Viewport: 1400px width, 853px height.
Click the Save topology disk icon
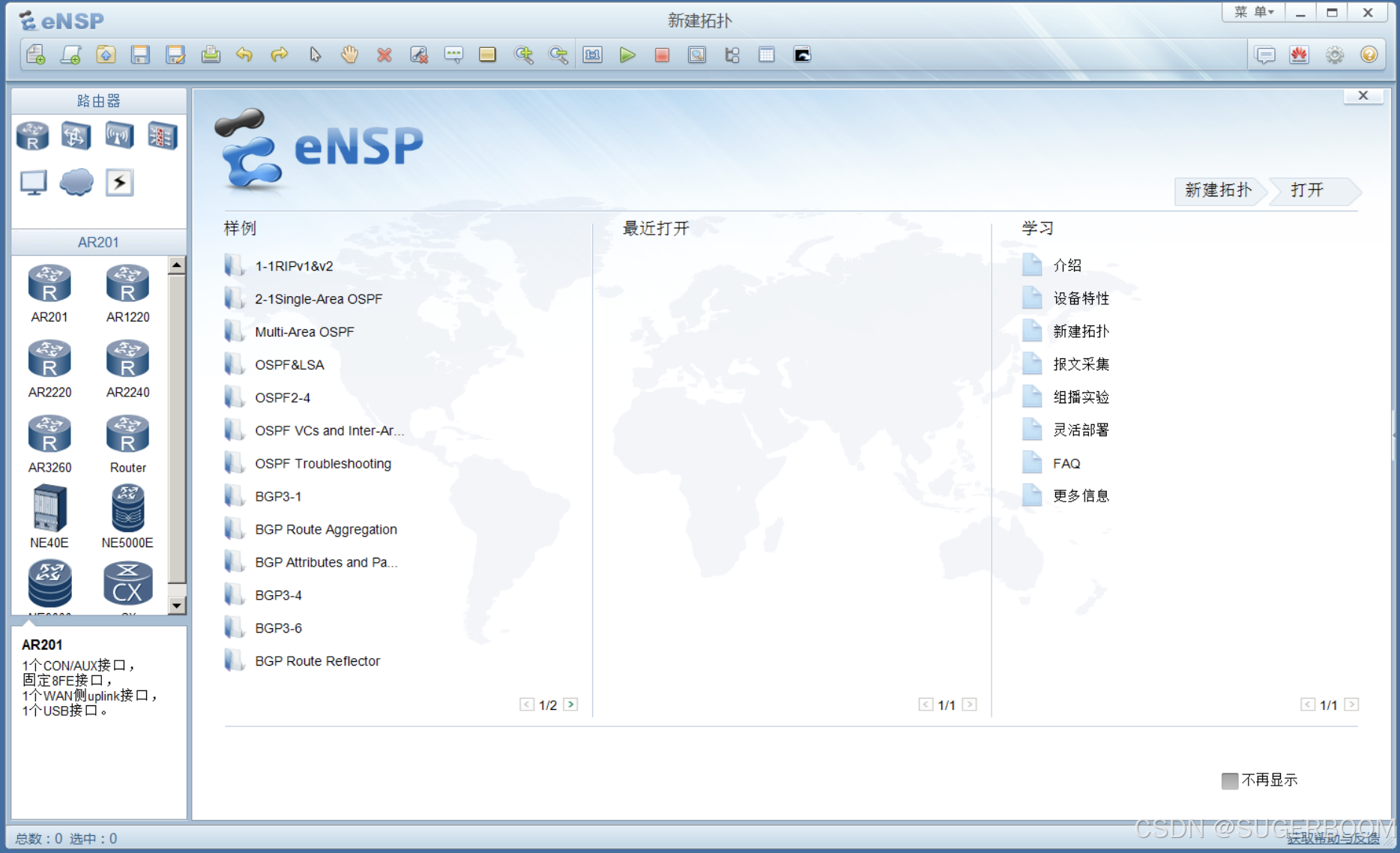(140, 55)
